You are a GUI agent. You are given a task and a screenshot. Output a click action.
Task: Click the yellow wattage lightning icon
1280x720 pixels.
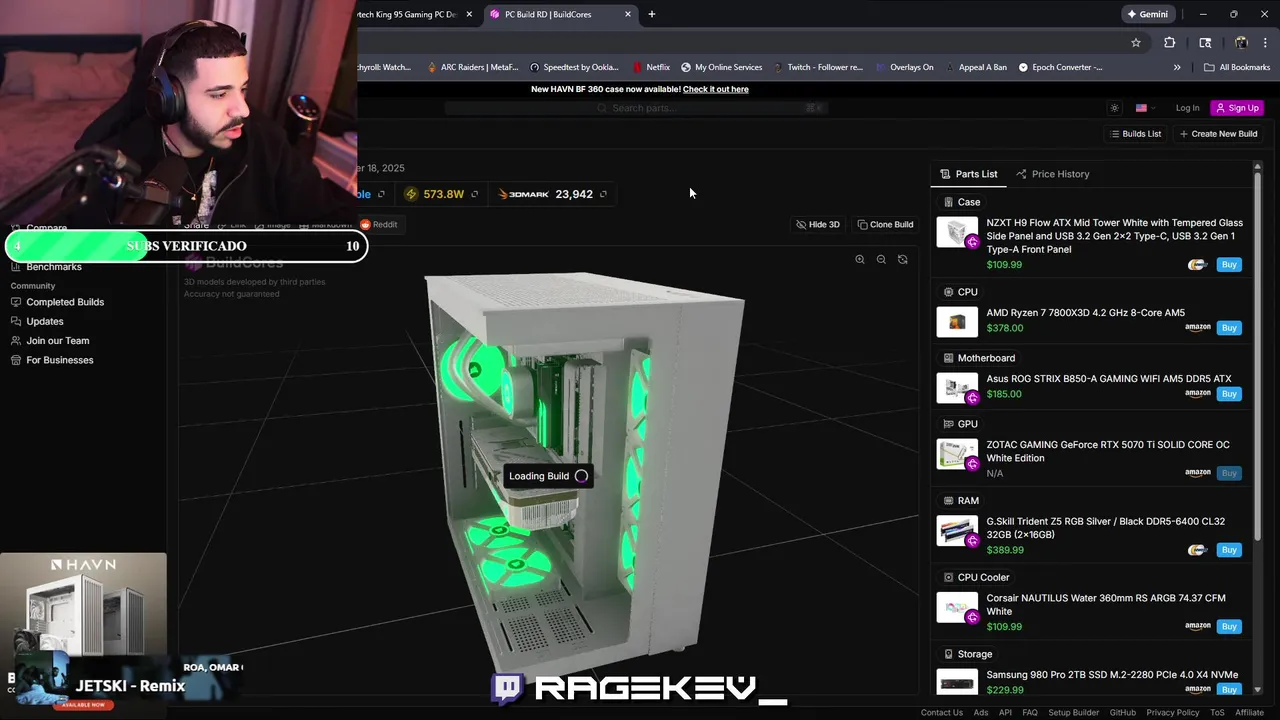click(411, 194)
